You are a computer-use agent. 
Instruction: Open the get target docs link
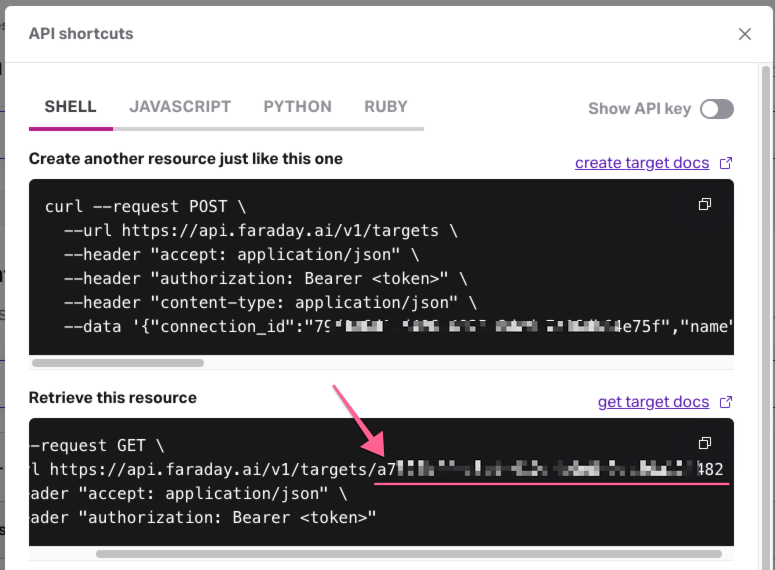click(653, 402)
